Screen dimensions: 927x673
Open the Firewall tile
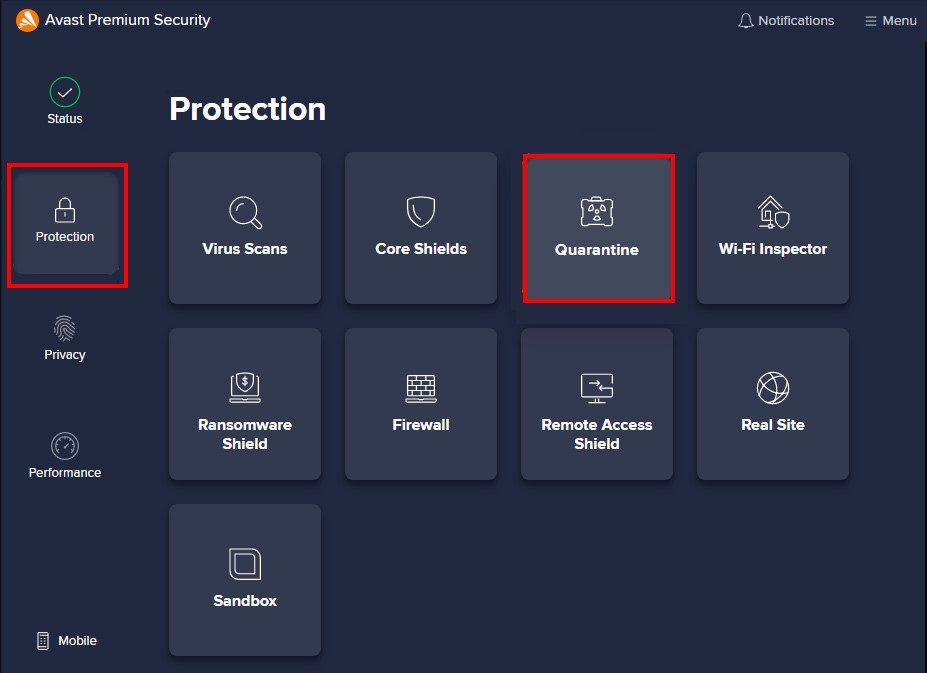click(x=420, y=404)
